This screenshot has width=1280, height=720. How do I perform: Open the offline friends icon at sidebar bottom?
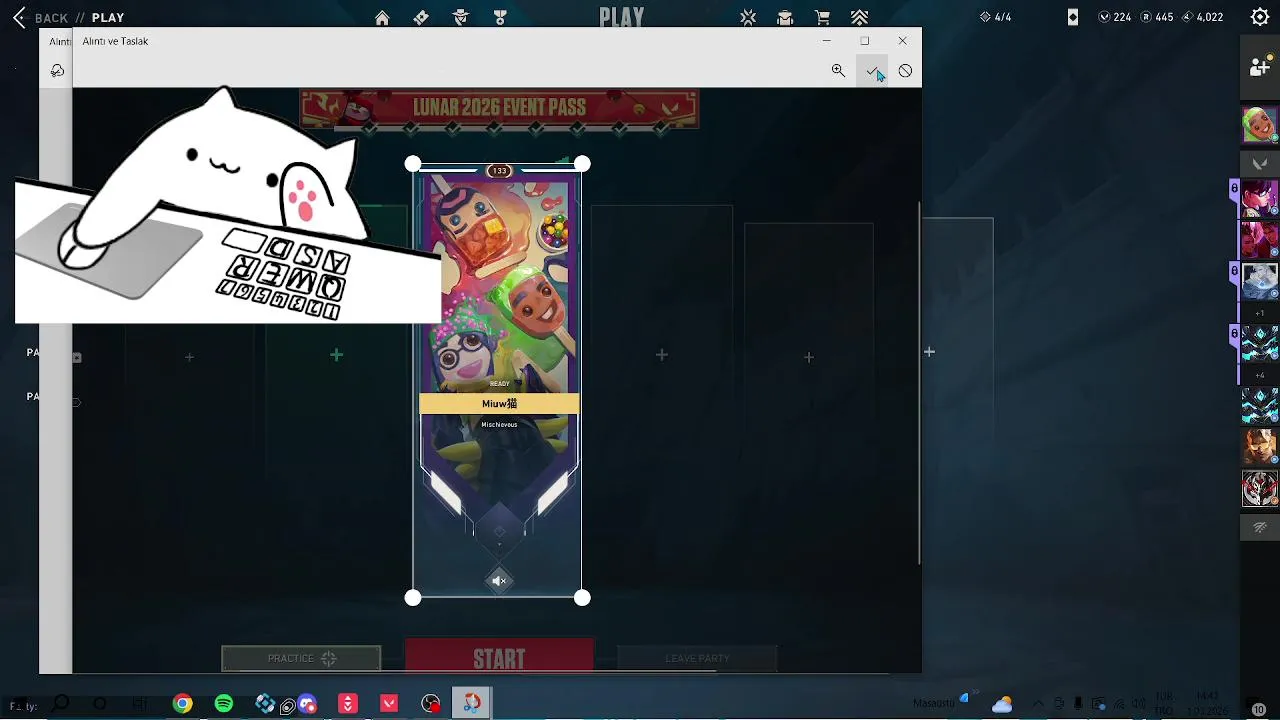point(1260,526)
